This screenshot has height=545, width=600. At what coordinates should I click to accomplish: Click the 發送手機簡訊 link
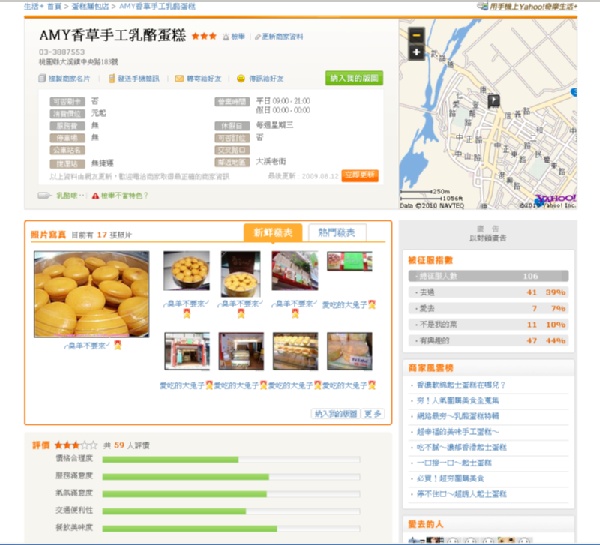pyautogui.click(x=139, y=78)
